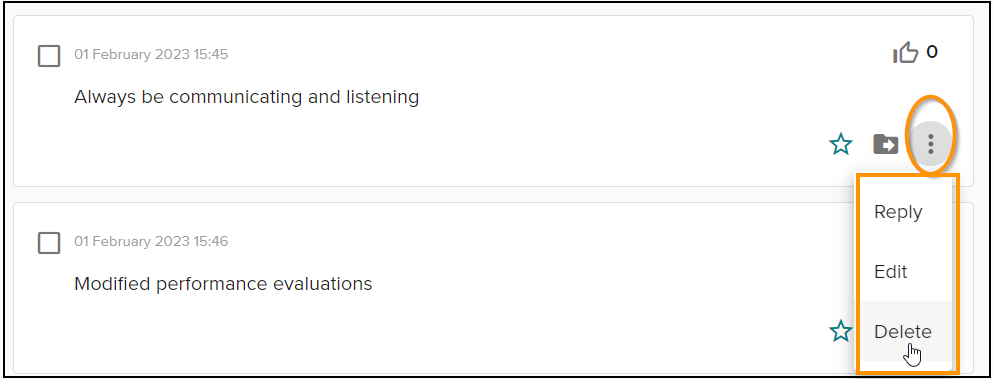Give a thumbs up to the 15:45 response
Screen dimensions: 993x379
pyautogui.click(x=905, y=53)
